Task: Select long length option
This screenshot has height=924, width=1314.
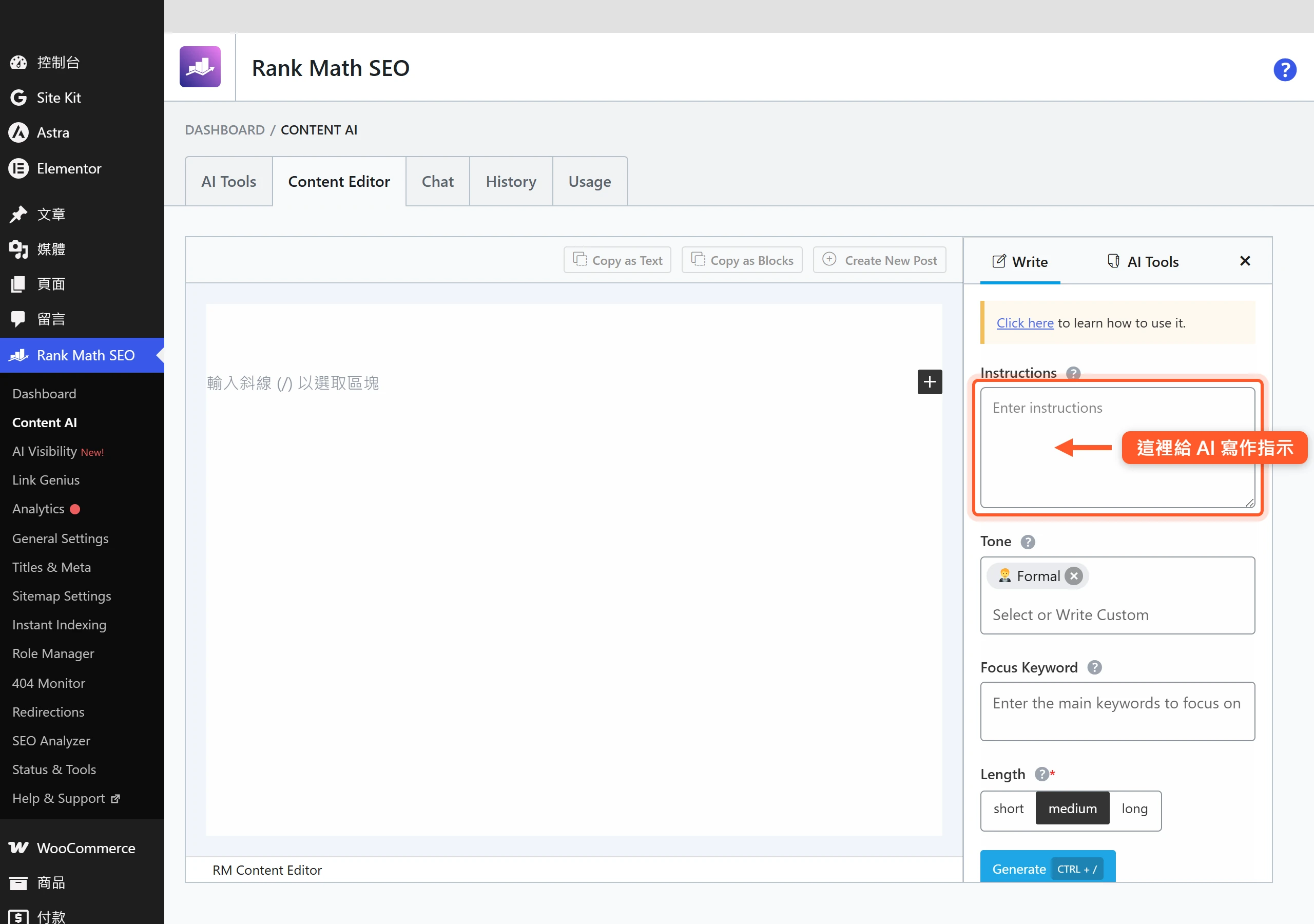Action: (1134, 808)
